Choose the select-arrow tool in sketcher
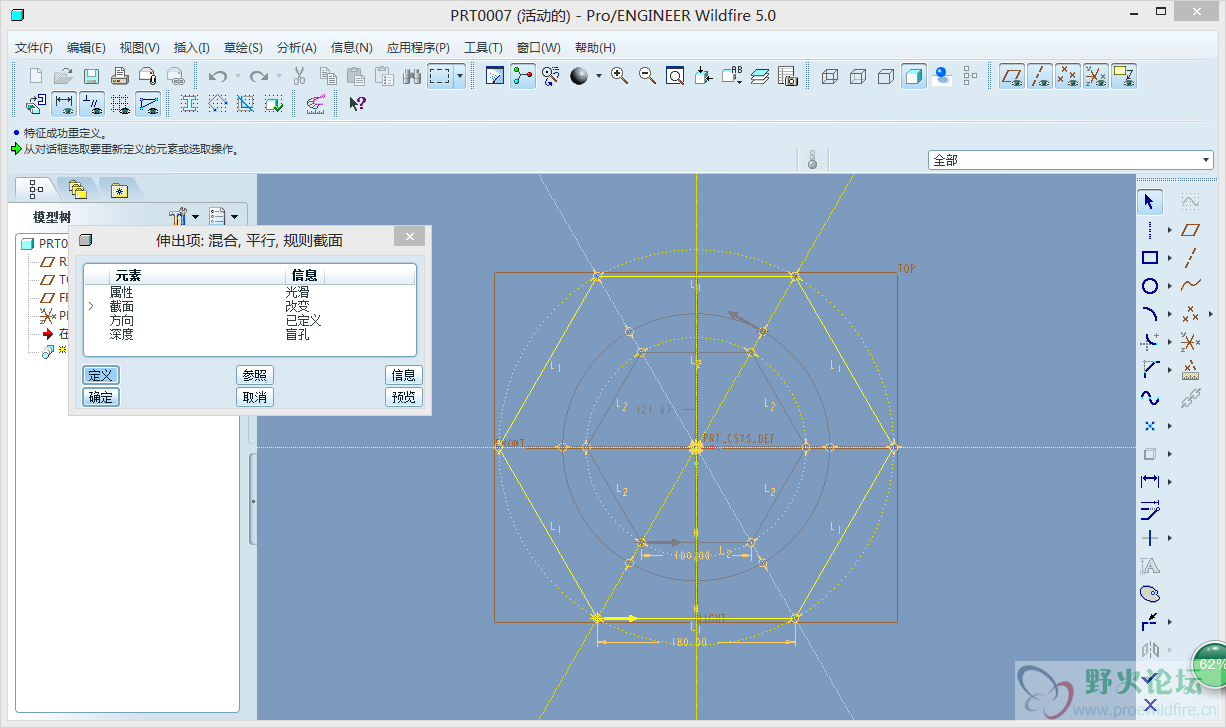 pyautogui.click(x=1150, y=202)
